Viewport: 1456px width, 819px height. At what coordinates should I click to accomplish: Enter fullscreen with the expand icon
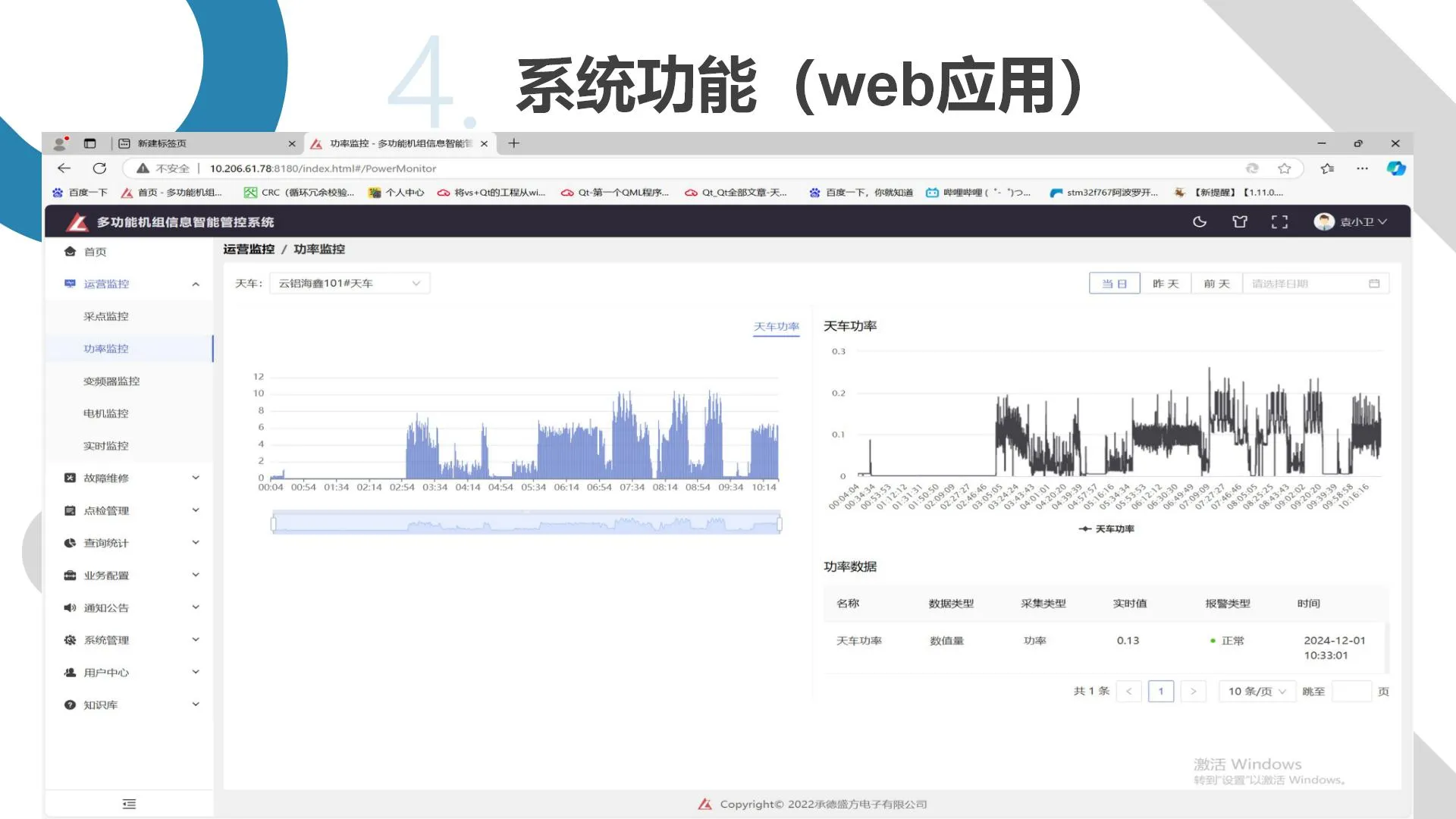1279,221
